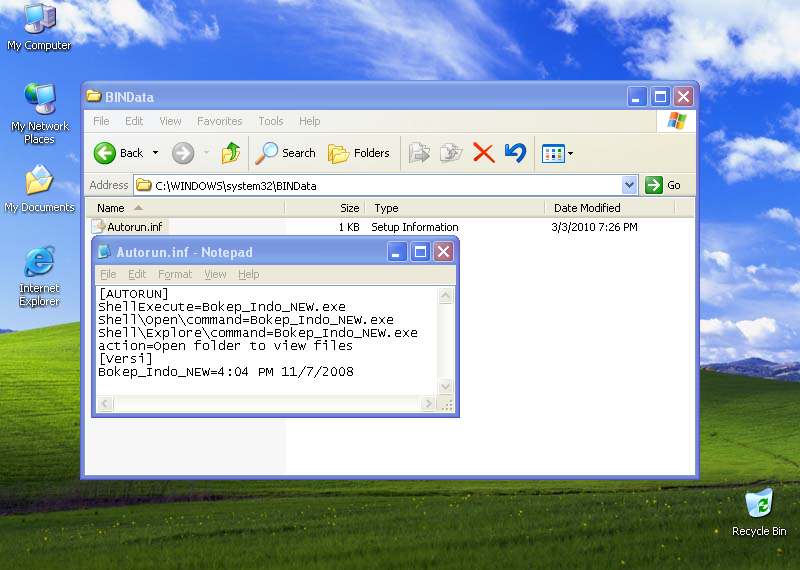This screenshot has height=570, width=800.
Task: Open Recycle Bin on the desktop
Action: point(759,503)
